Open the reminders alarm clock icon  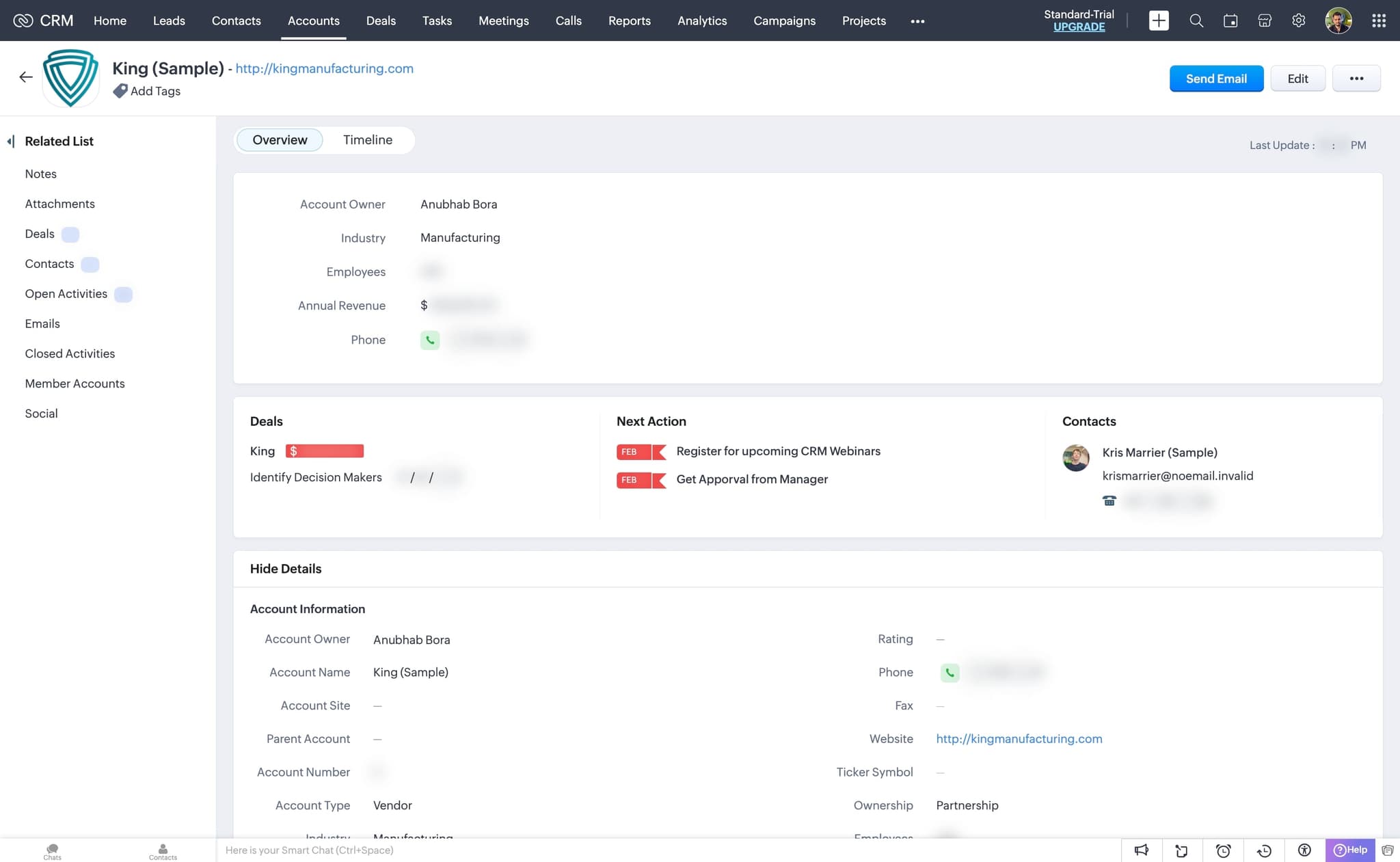pyautogui.click(x=1223, y=850)
